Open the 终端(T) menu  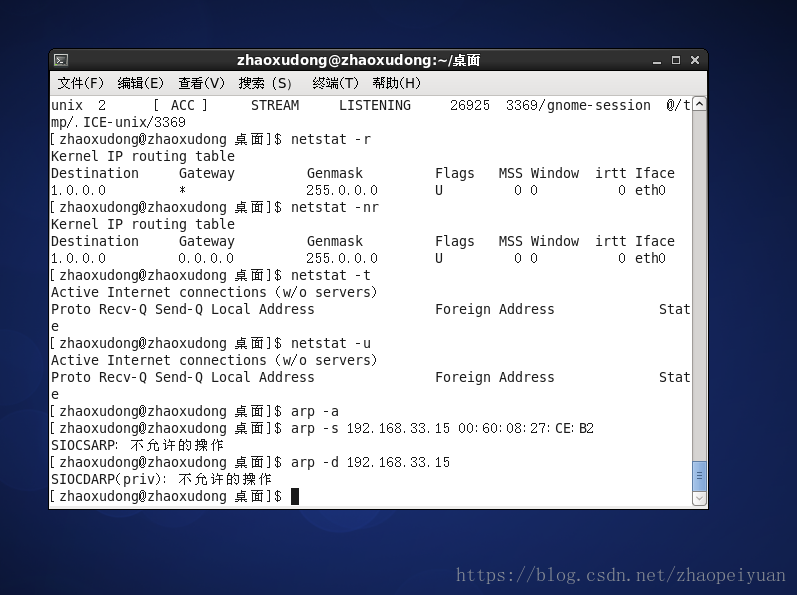335,83
